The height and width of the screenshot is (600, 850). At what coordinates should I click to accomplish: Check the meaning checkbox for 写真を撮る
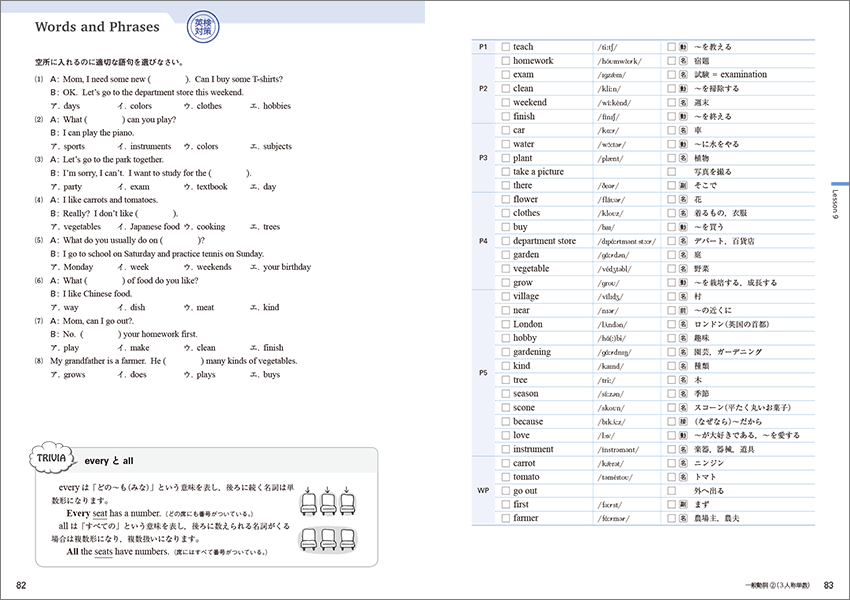671,172
